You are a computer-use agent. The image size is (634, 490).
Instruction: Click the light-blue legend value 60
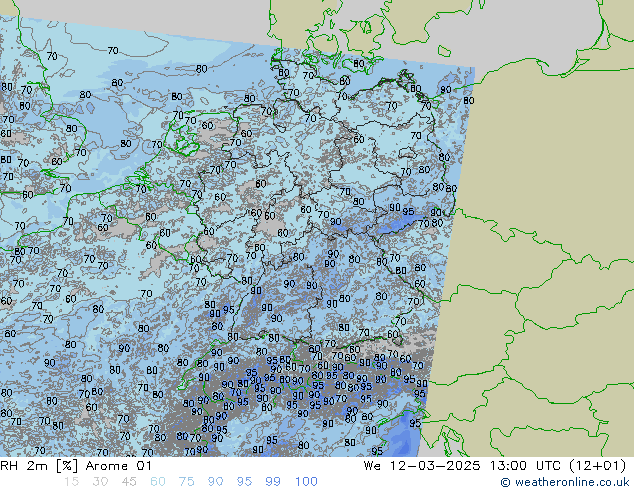point(158,482)
